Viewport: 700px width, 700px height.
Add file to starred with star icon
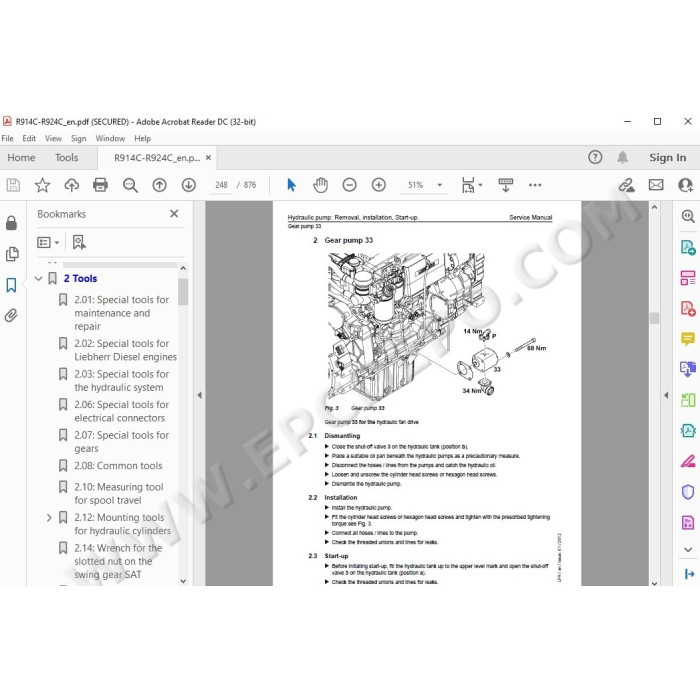tap(42, 185)
